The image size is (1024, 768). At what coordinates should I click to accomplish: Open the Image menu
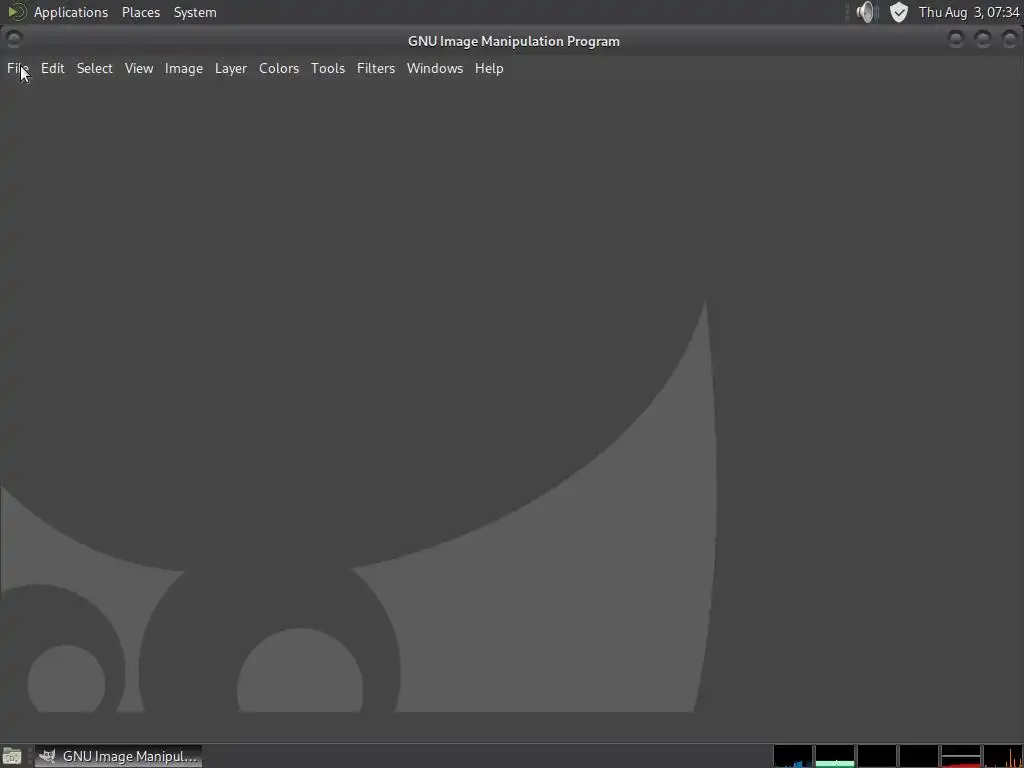[184, 68]
